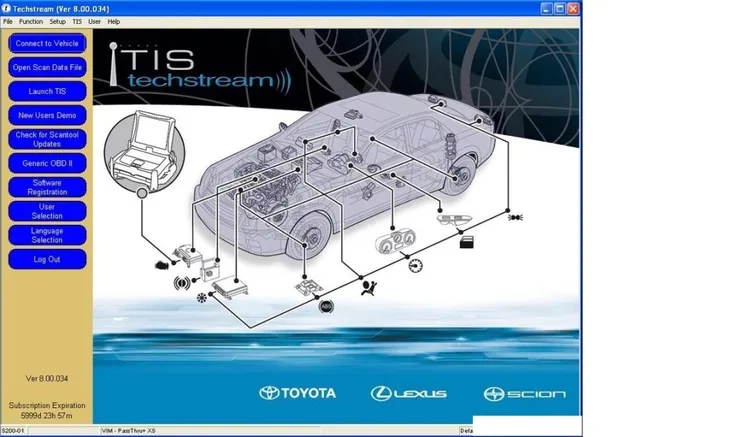
Task: Click the brake warning circle icon
Action: 181,282
